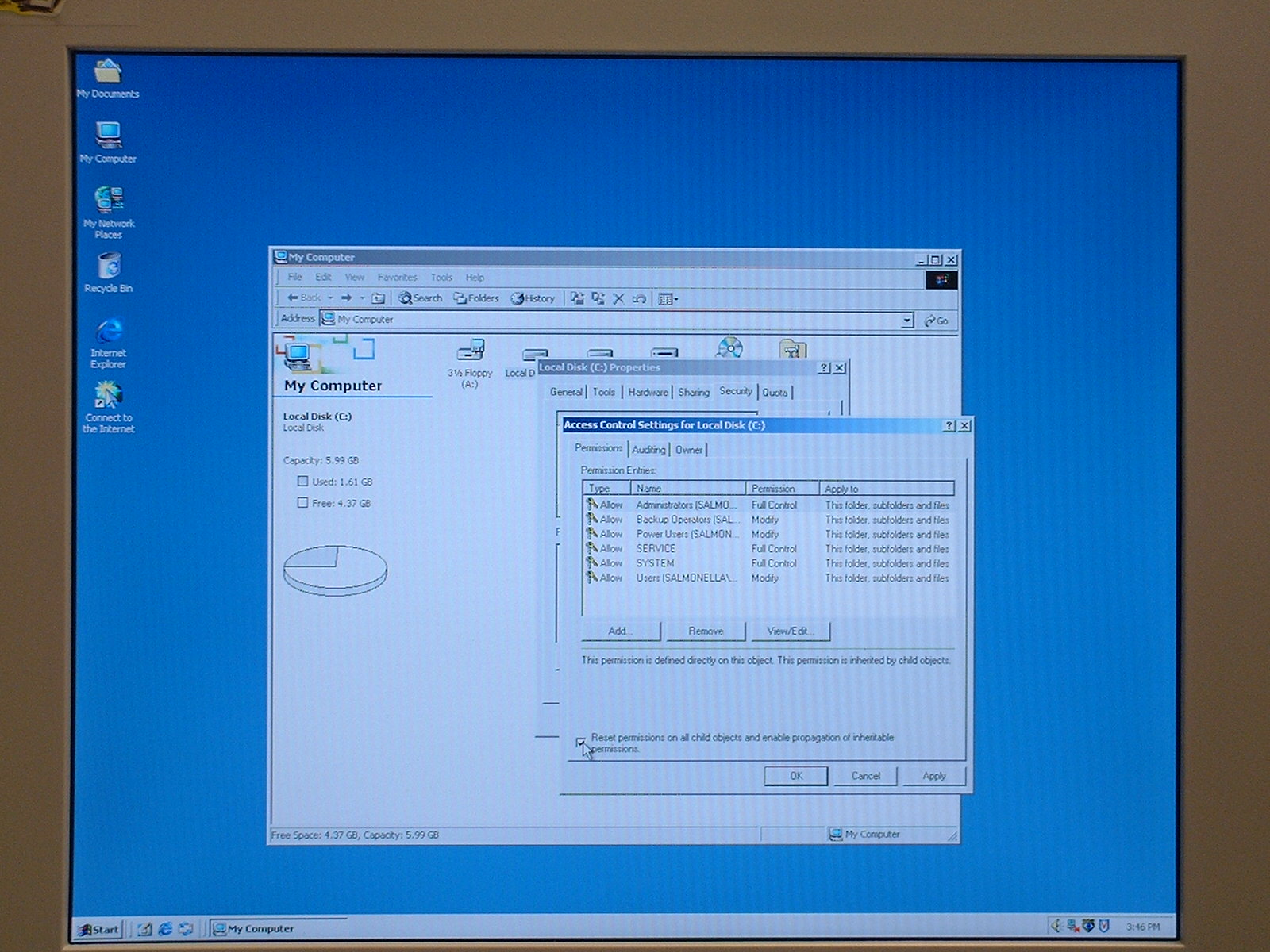The width and height of the screenshot is (1270, 952).
Task: Switch to the Owner tab
Action: point(688,450)
